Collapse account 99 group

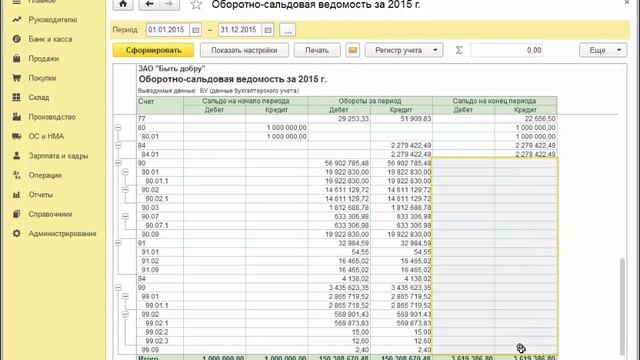tap(118, 288)
